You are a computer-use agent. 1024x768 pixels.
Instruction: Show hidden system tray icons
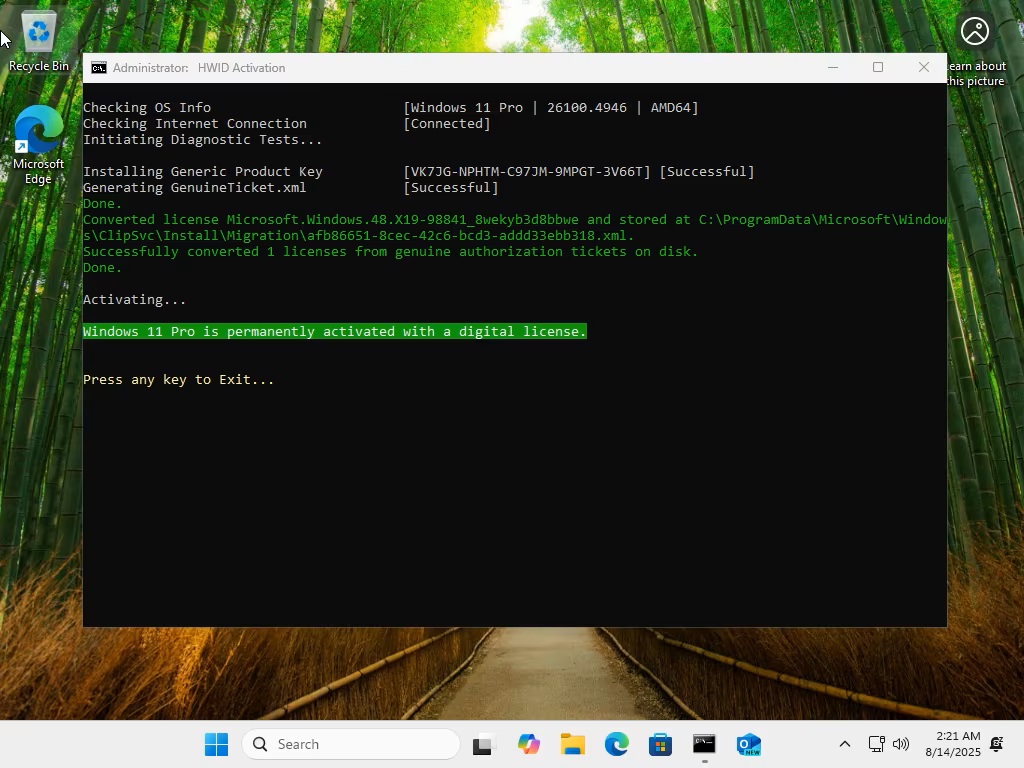(x=844, y=744)
